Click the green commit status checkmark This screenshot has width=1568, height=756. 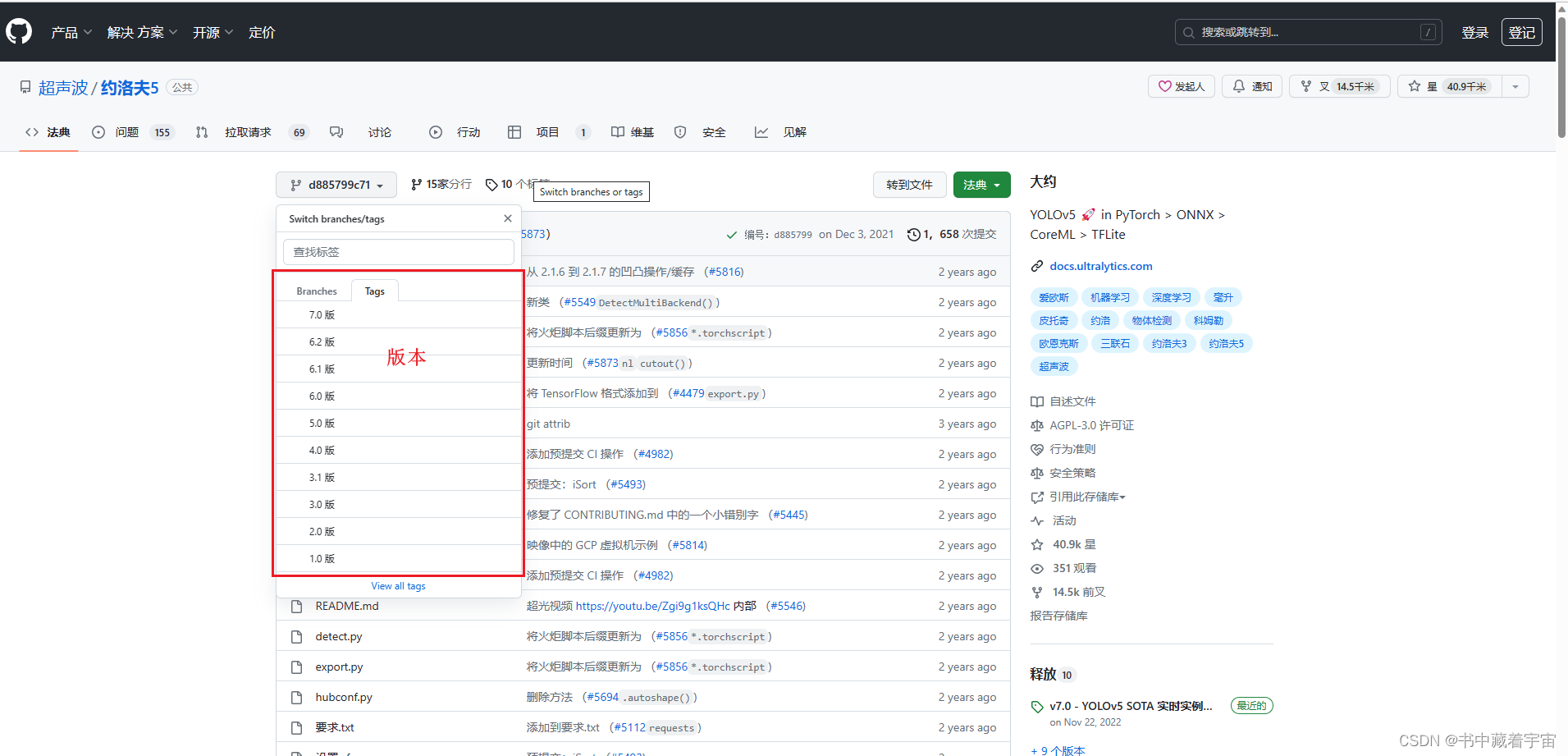point(732,235)
